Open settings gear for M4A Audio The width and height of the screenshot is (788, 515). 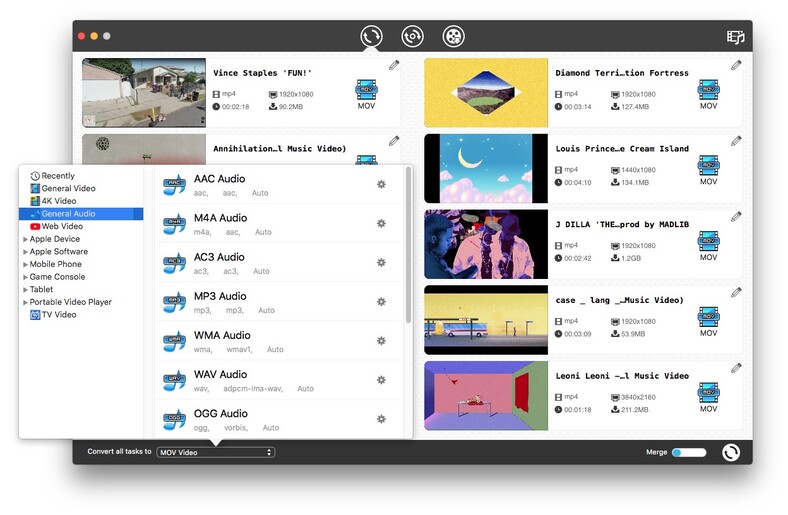tap(381, 224)
